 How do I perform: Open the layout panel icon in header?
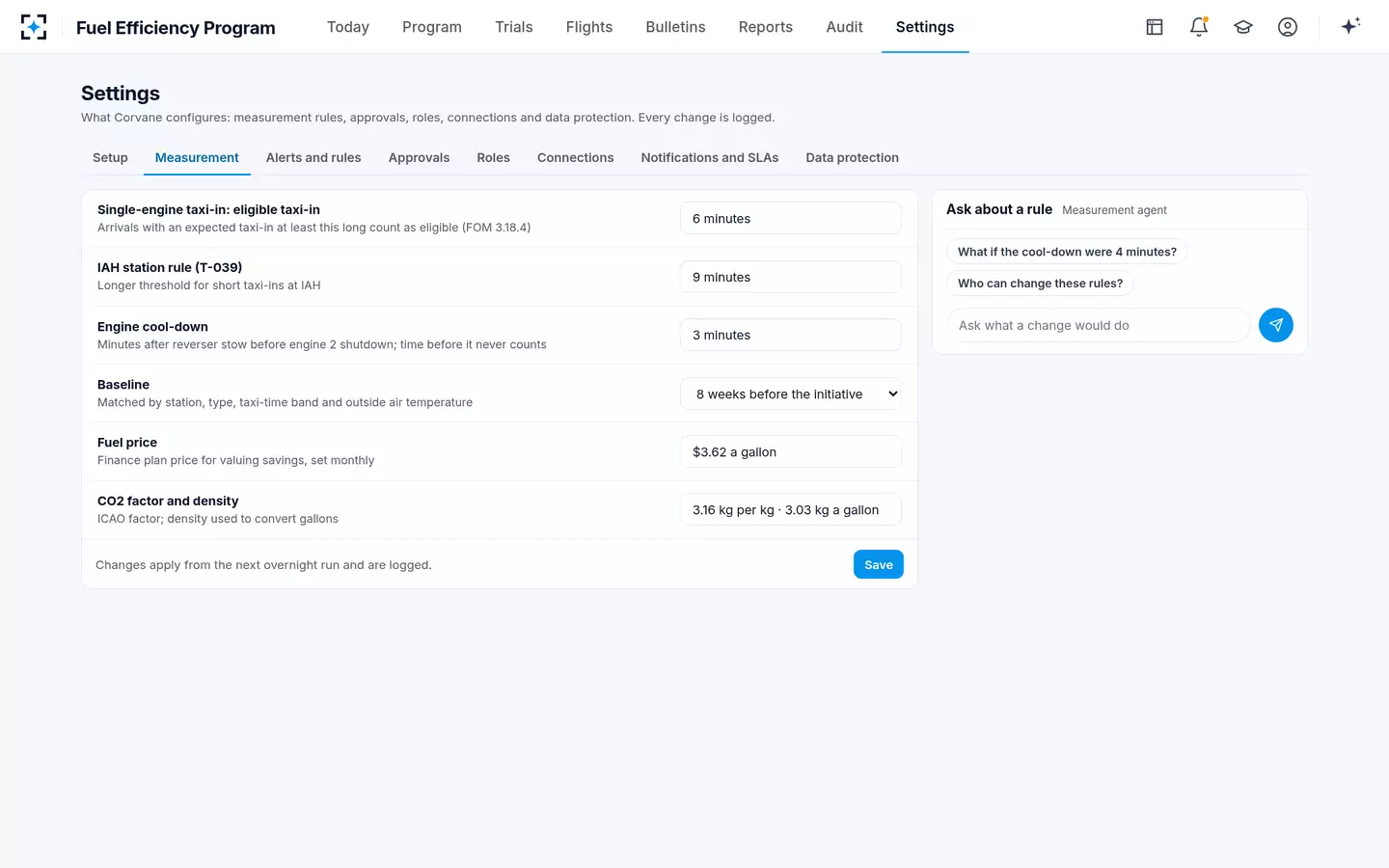coord(1155,27)
